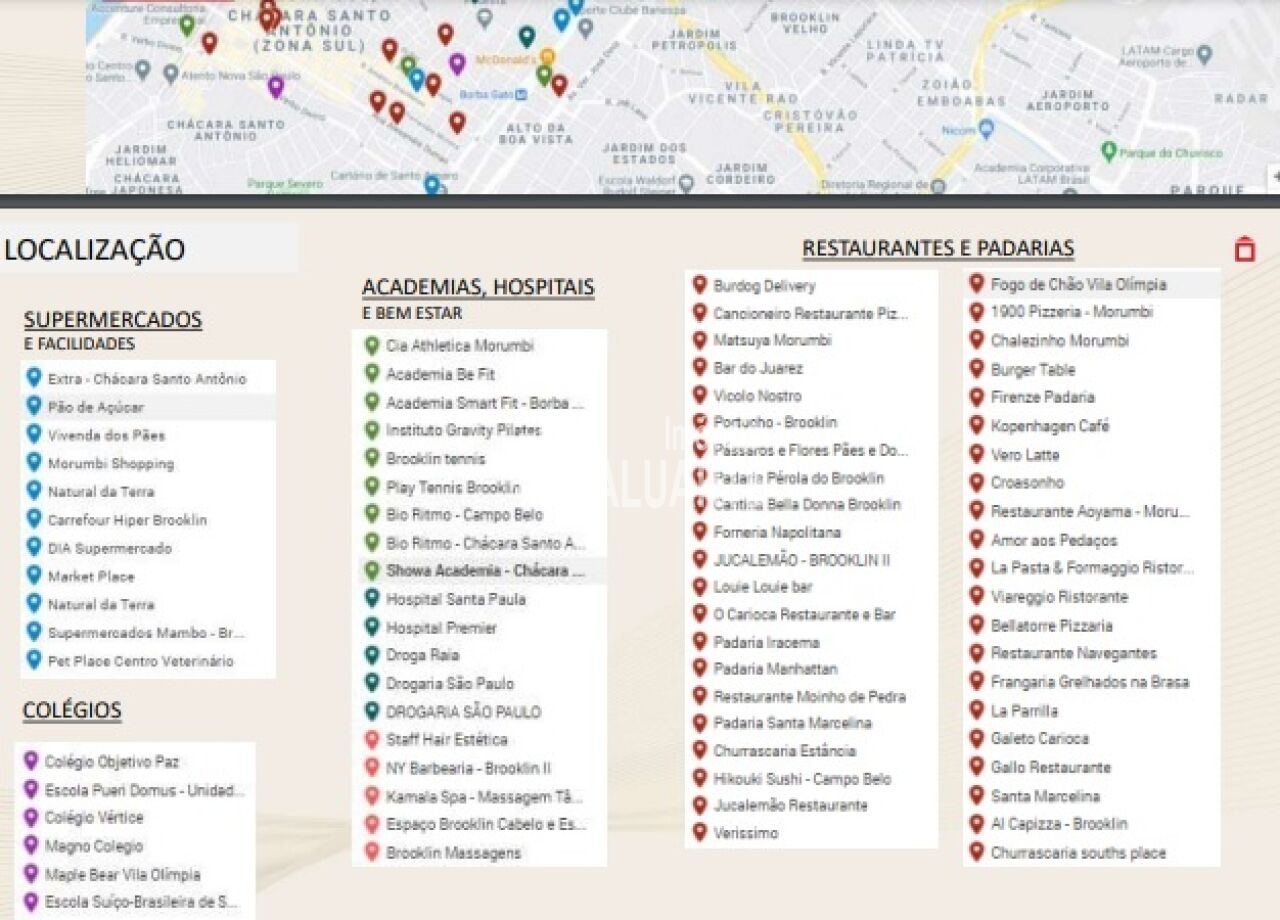Click the teal pin beside Hospital Santa Paula
1280x920 pixels.
pos(372,599)
